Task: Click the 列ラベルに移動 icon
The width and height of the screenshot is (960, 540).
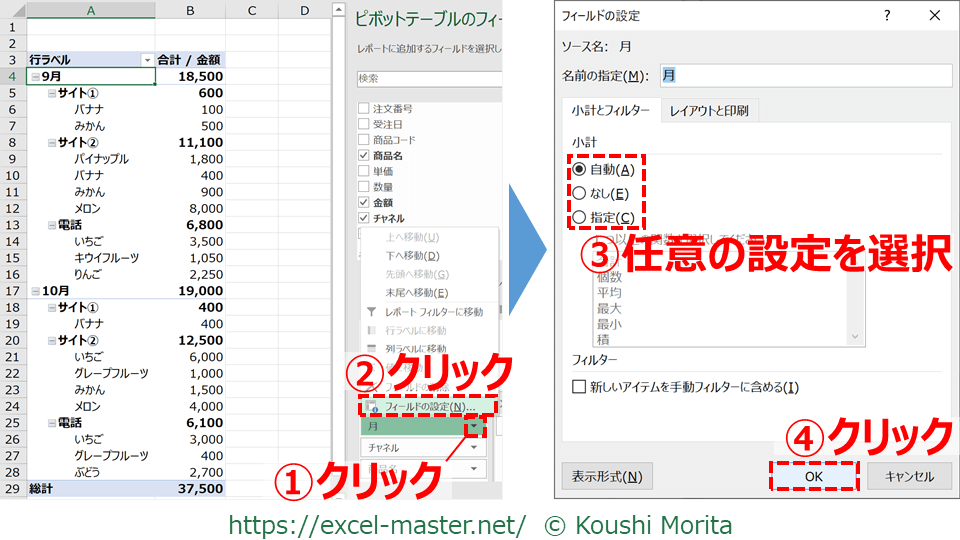Action: [x=371, y=348]
